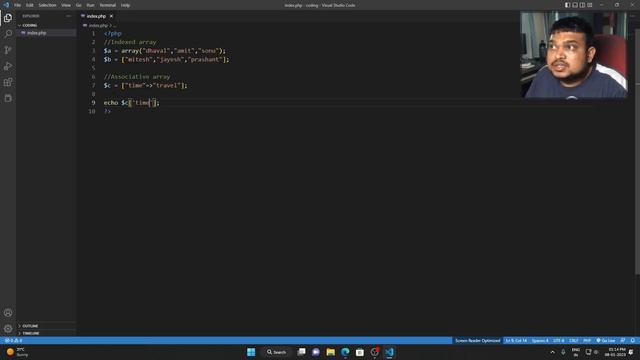Open the Source Control view
640x360 pixels.
pos(8,50)
